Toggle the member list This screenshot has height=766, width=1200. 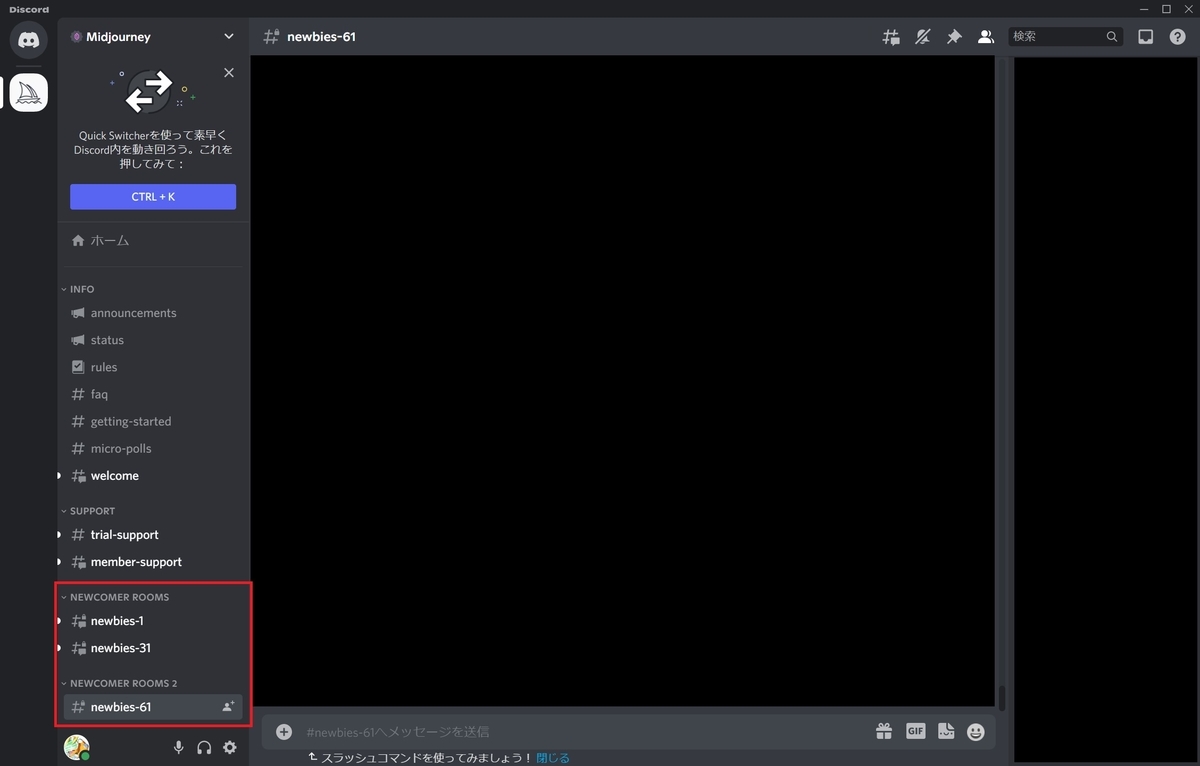pos(986,37)
